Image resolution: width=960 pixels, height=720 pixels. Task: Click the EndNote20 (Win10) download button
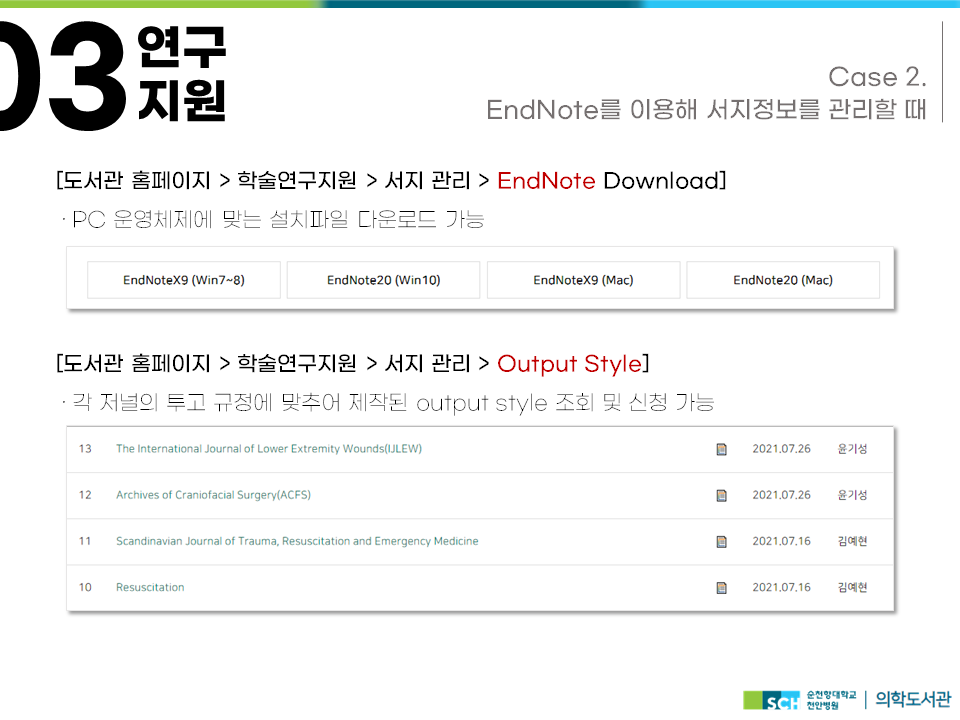point(383,280)
